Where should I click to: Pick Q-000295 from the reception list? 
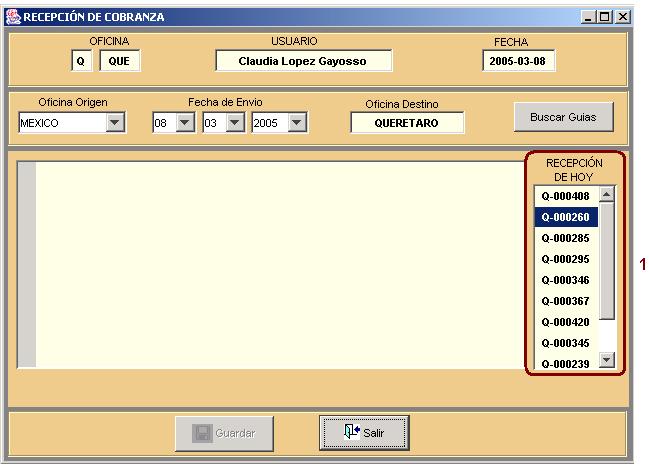[x=565, y=259]
